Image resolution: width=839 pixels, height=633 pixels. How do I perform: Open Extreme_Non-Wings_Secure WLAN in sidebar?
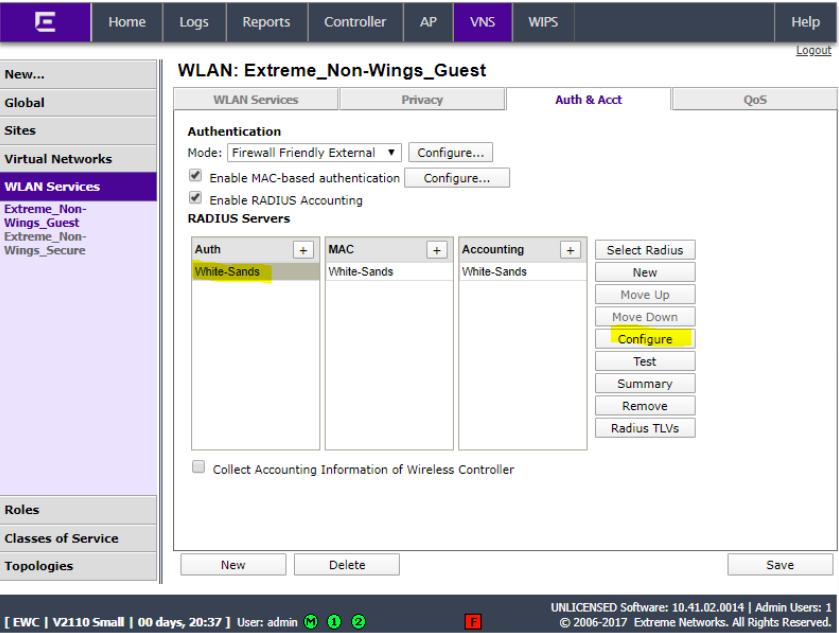tap(45, 243)
